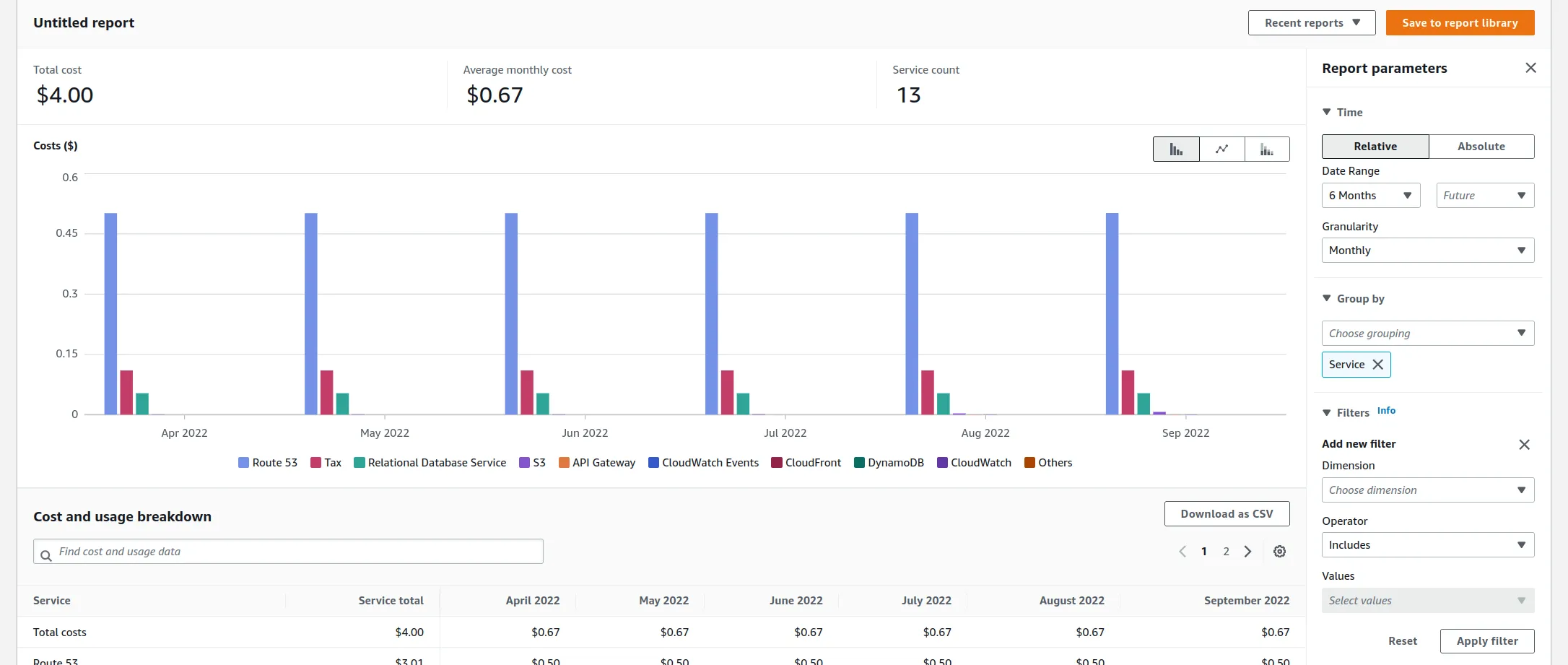Click the June 2022 column header
Screen dimensions: 1568x665
click(796, 601)
